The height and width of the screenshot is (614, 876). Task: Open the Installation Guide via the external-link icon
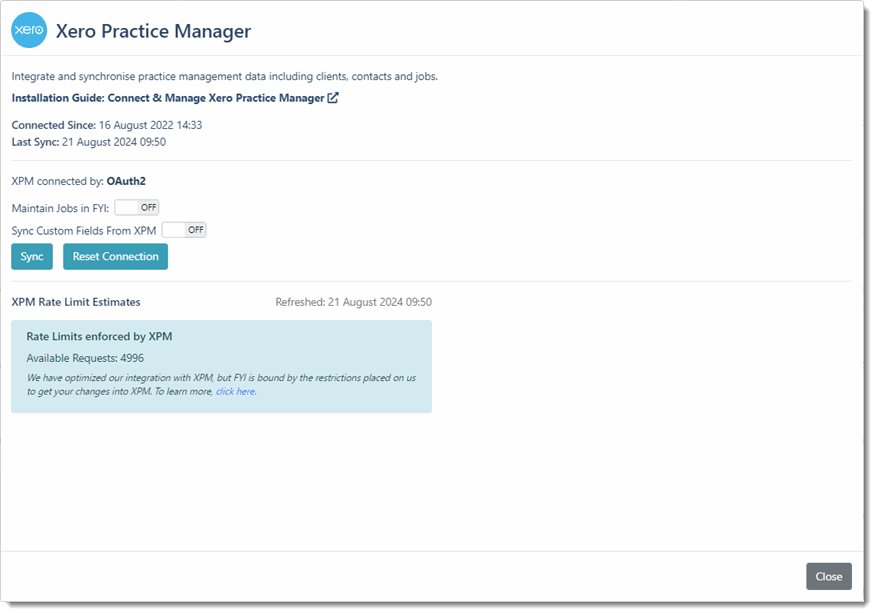(x=333, y=97)
